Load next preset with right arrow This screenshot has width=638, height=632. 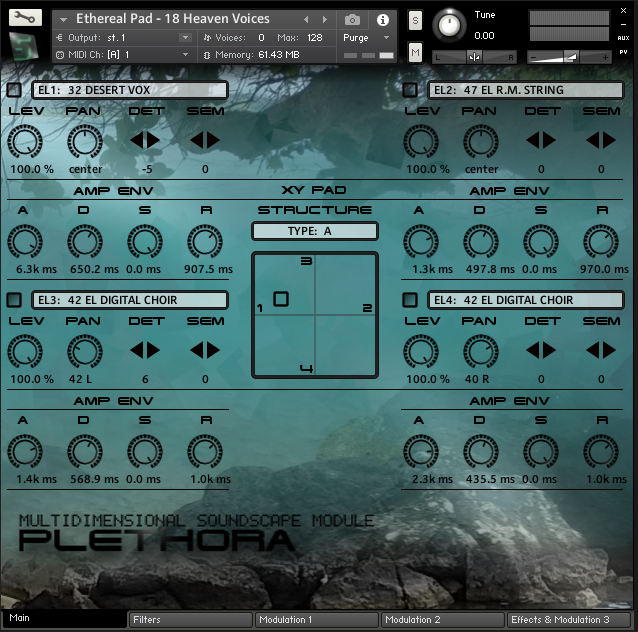(325, 20)
